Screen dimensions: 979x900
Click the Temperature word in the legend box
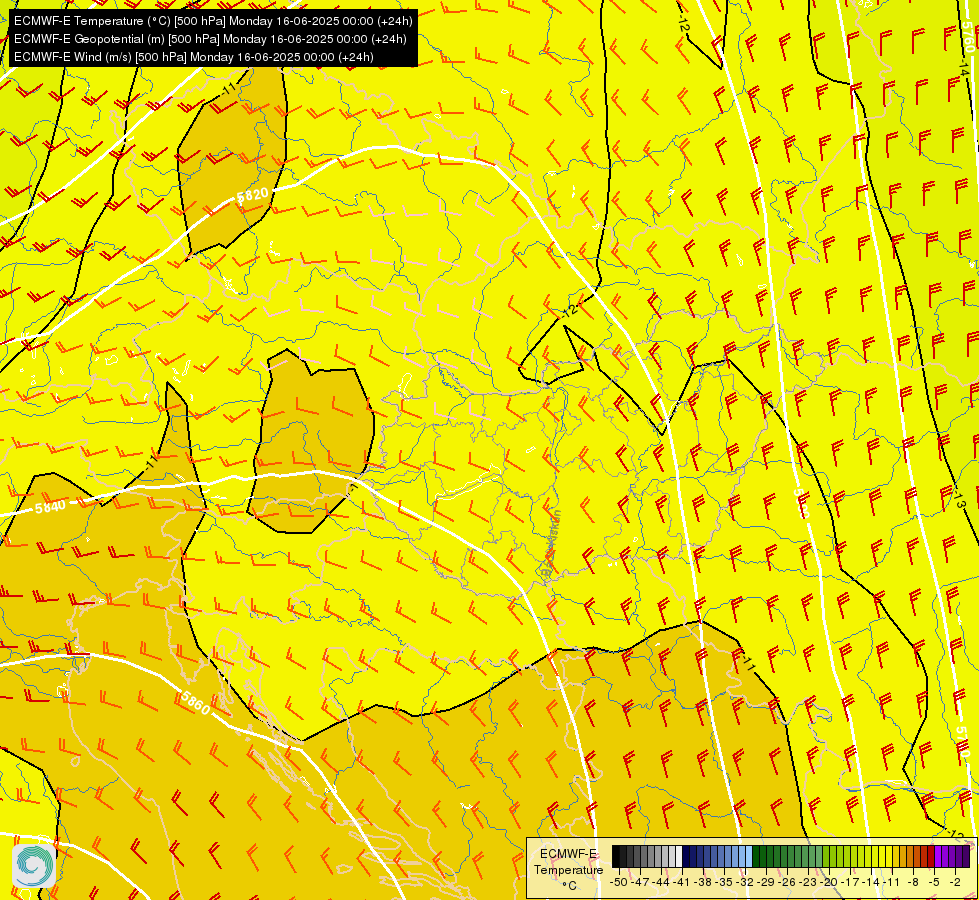[569, 869]
